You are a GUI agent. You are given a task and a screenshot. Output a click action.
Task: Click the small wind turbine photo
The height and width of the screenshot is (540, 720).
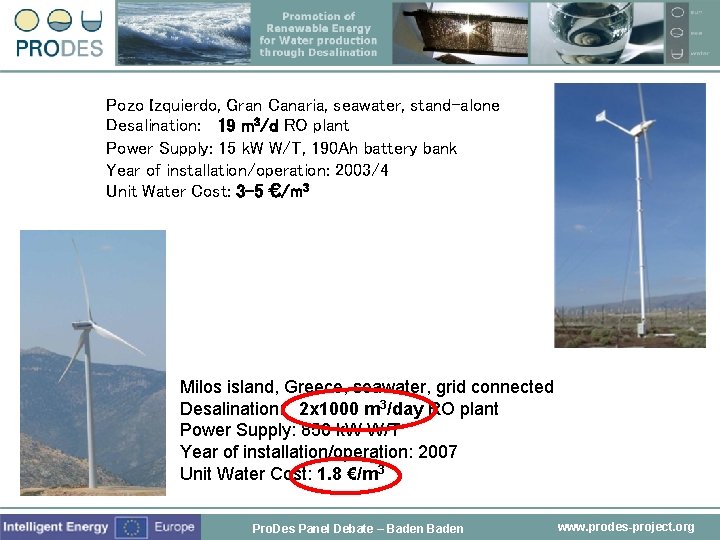point(630,215)
